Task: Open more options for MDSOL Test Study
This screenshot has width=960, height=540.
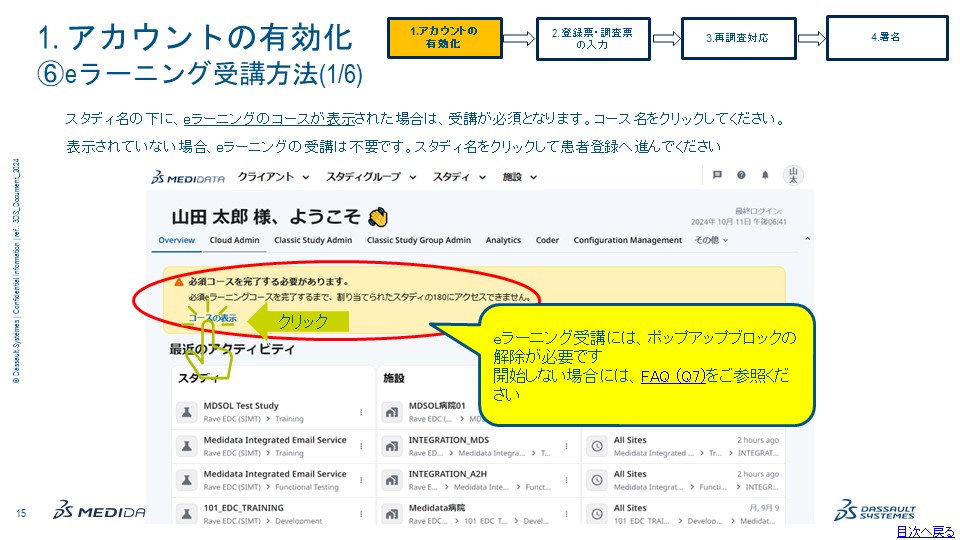Action: [x=361, y=412]
